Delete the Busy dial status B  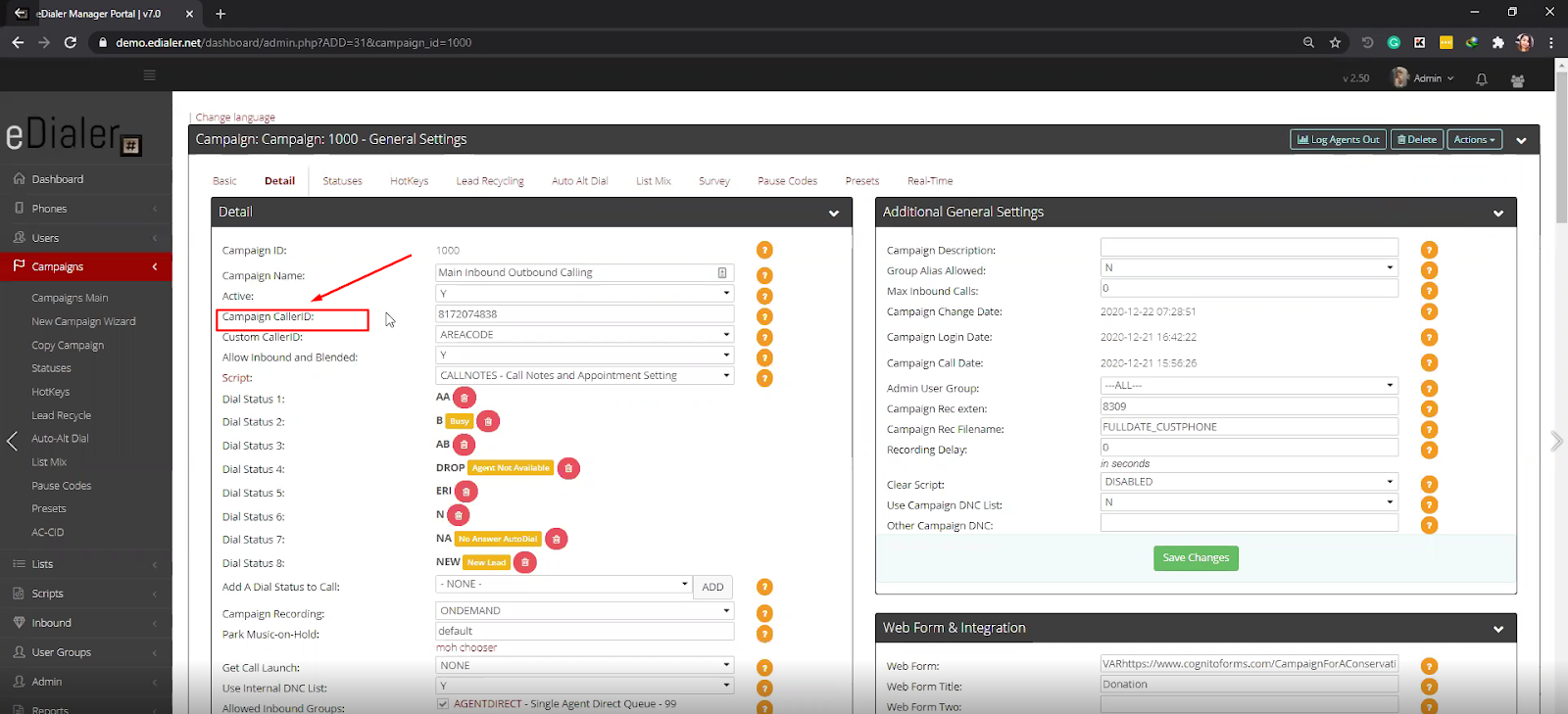[x=488, y=421]
